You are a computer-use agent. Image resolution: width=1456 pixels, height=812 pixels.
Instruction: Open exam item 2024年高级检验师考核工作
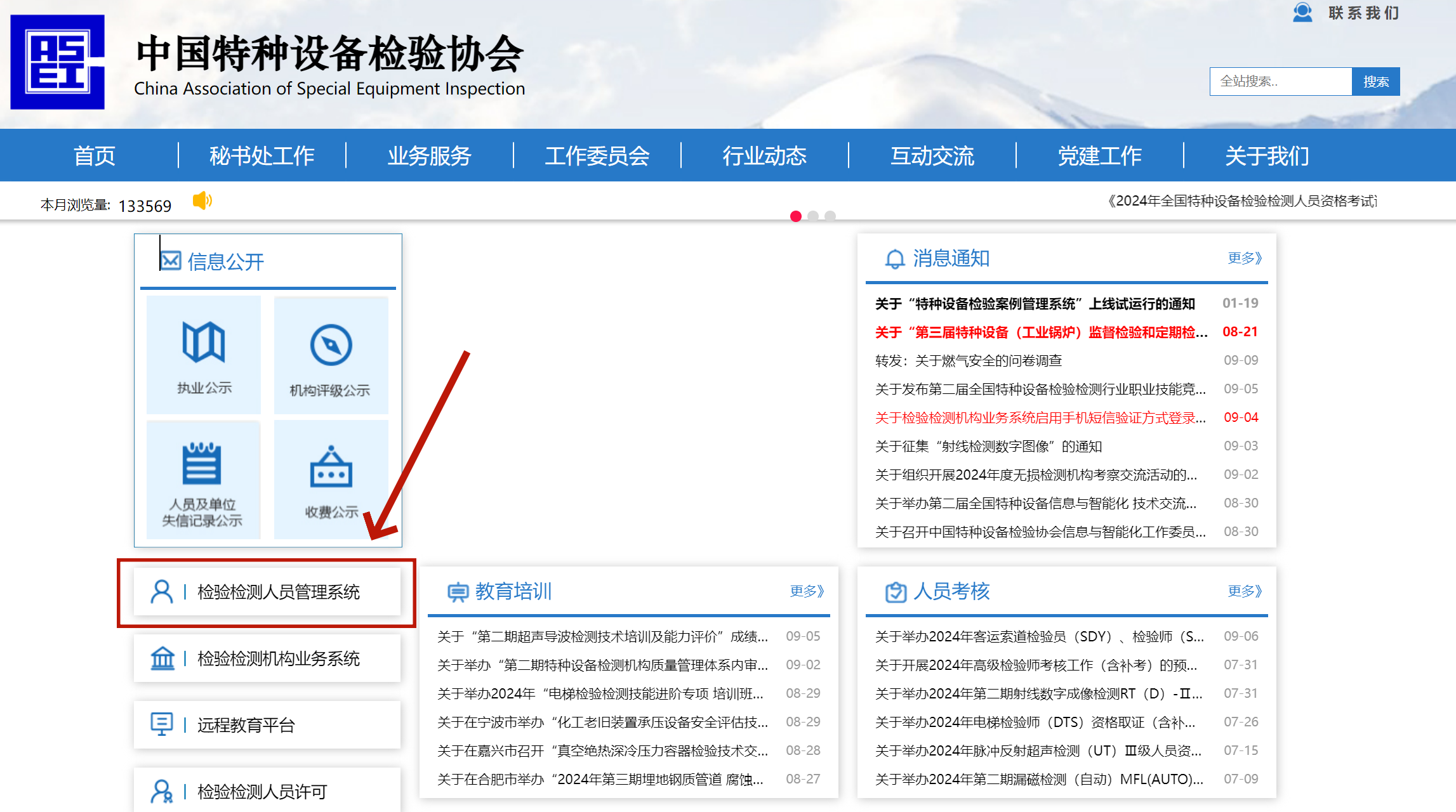click(1036, 665)
